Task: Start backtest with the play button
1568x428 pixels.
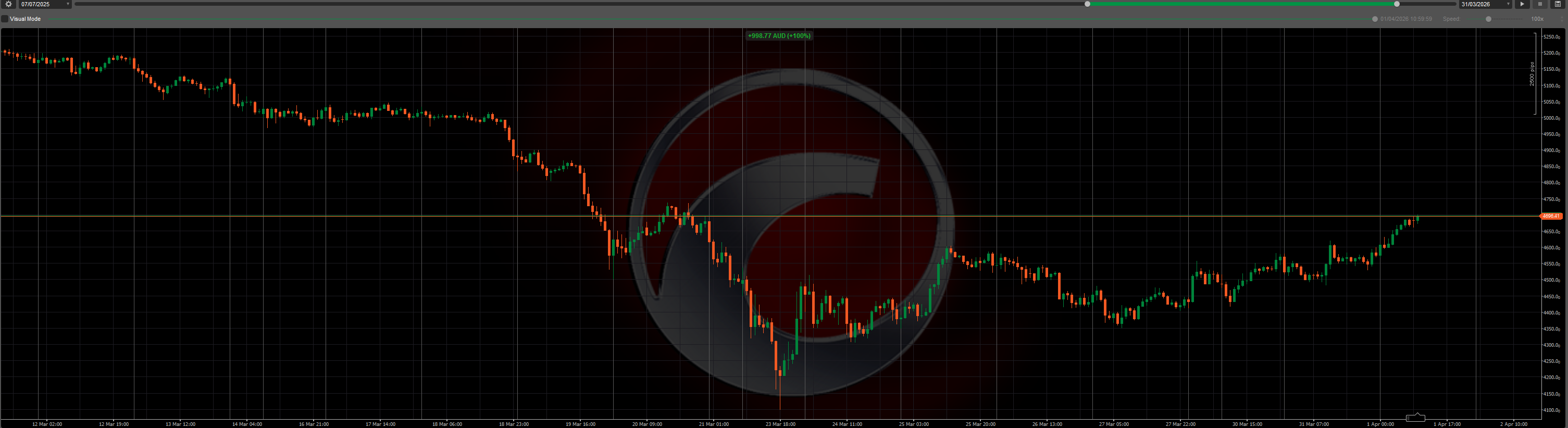Action: point(1522,4)
